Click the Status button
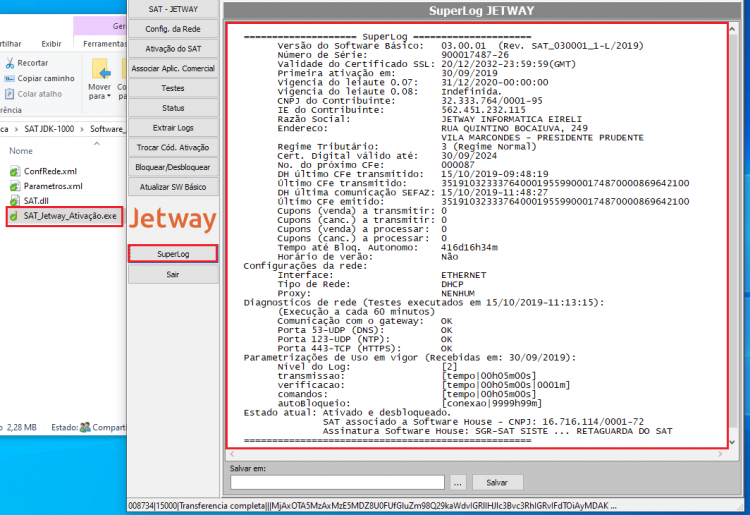The width and height of the screenshot is (750, 515). click(x=173, y=108)
